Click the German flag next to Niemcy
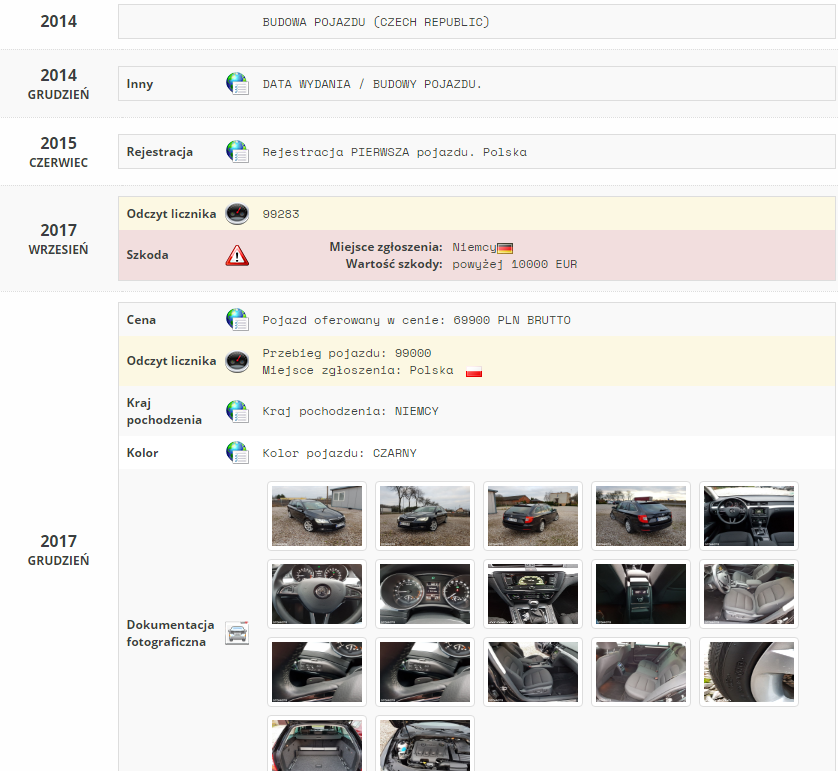The width and height of the screenshot is (838, 771). point(505,247)
